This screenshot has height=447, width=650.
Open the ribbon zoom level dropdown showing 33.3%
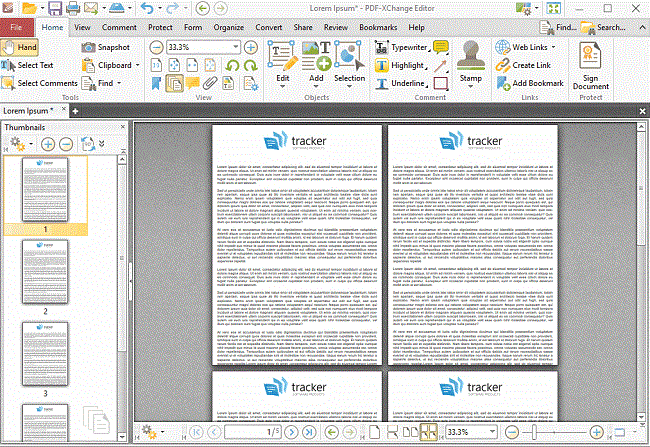pos(235,47)
